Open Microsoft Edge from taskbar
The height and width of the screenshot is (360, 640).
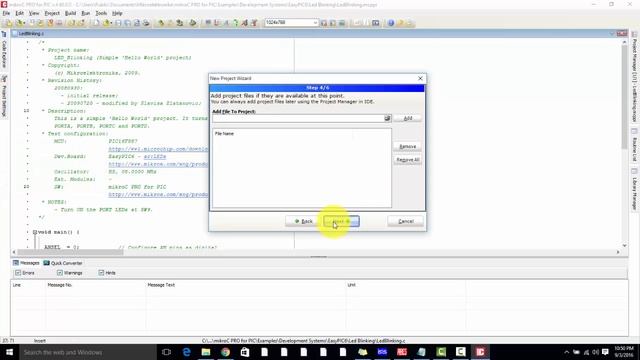pyautogui.click(x=186, y=352)
